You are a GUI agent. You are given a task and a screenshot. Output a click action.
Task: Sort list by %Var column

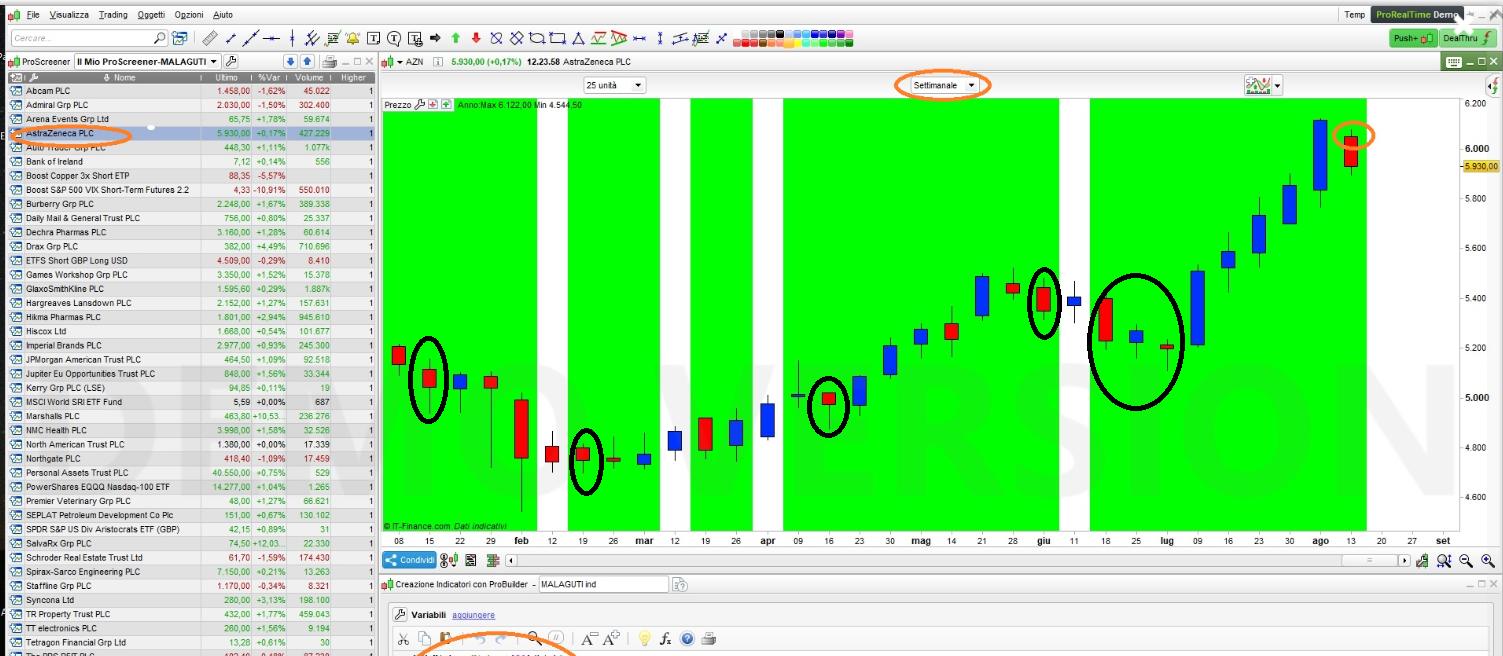[x=269, y=77]
